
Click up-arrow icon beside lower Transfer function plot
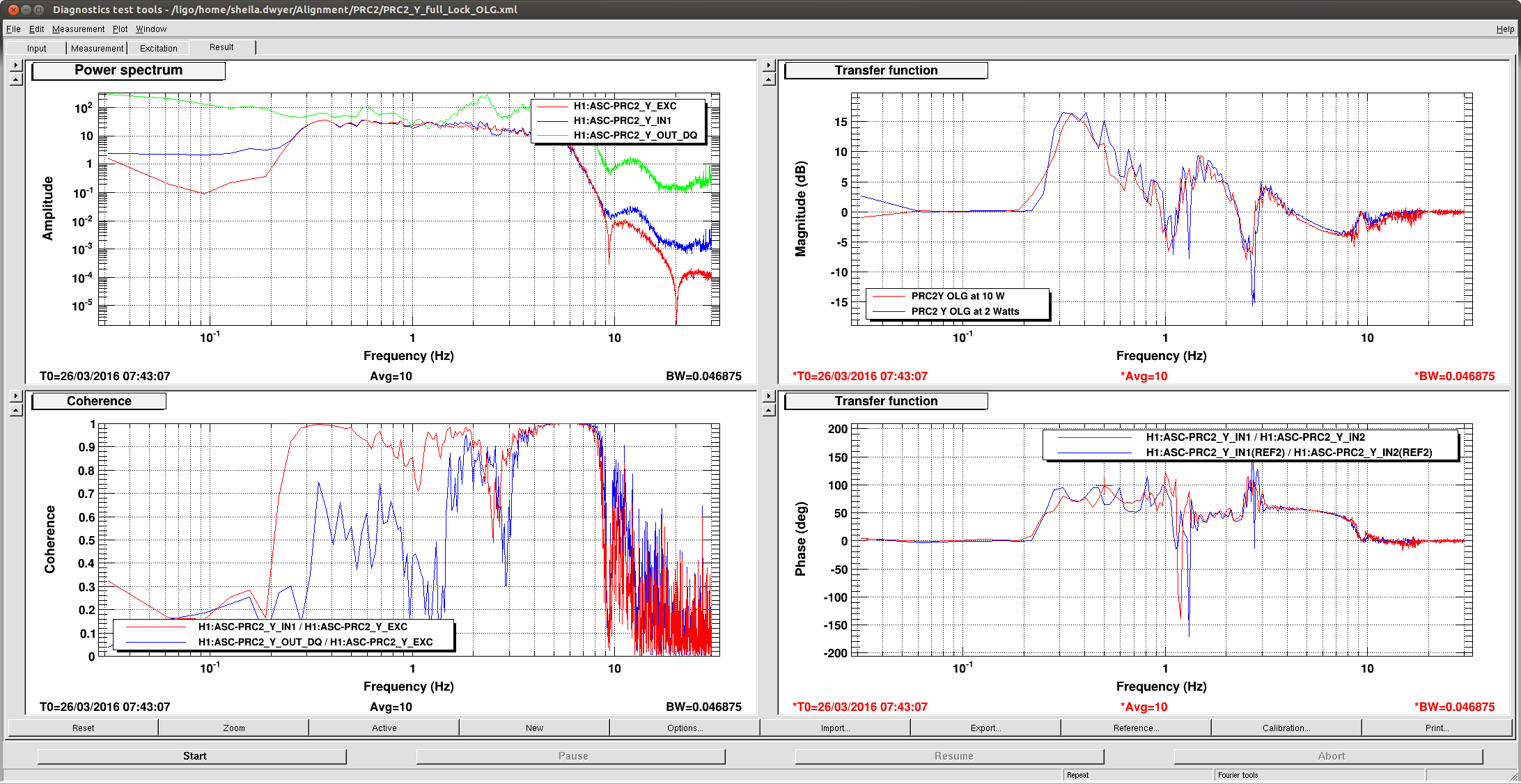click(769, 410)
